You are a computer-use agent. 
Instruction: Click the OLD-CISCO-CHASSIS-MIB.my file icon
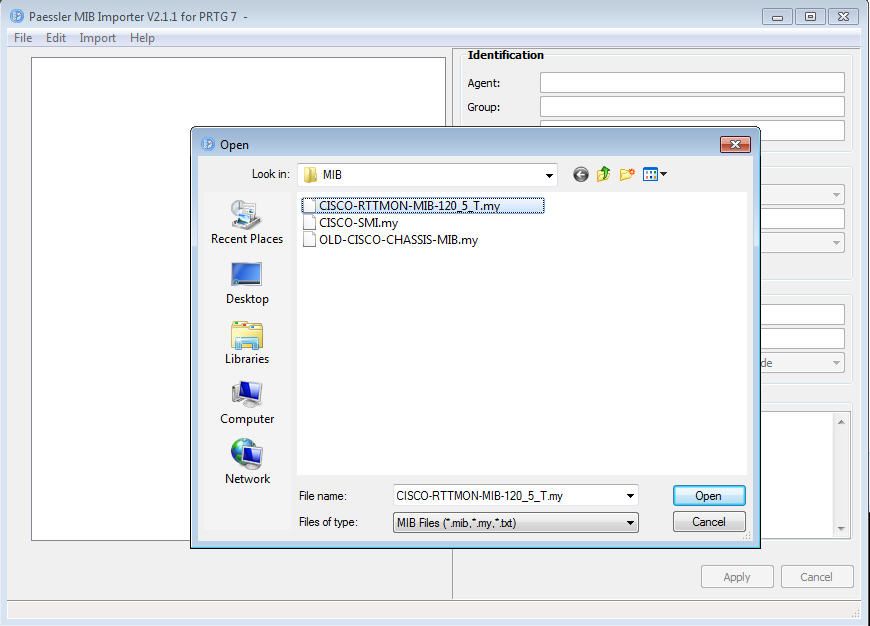(310, 240)
